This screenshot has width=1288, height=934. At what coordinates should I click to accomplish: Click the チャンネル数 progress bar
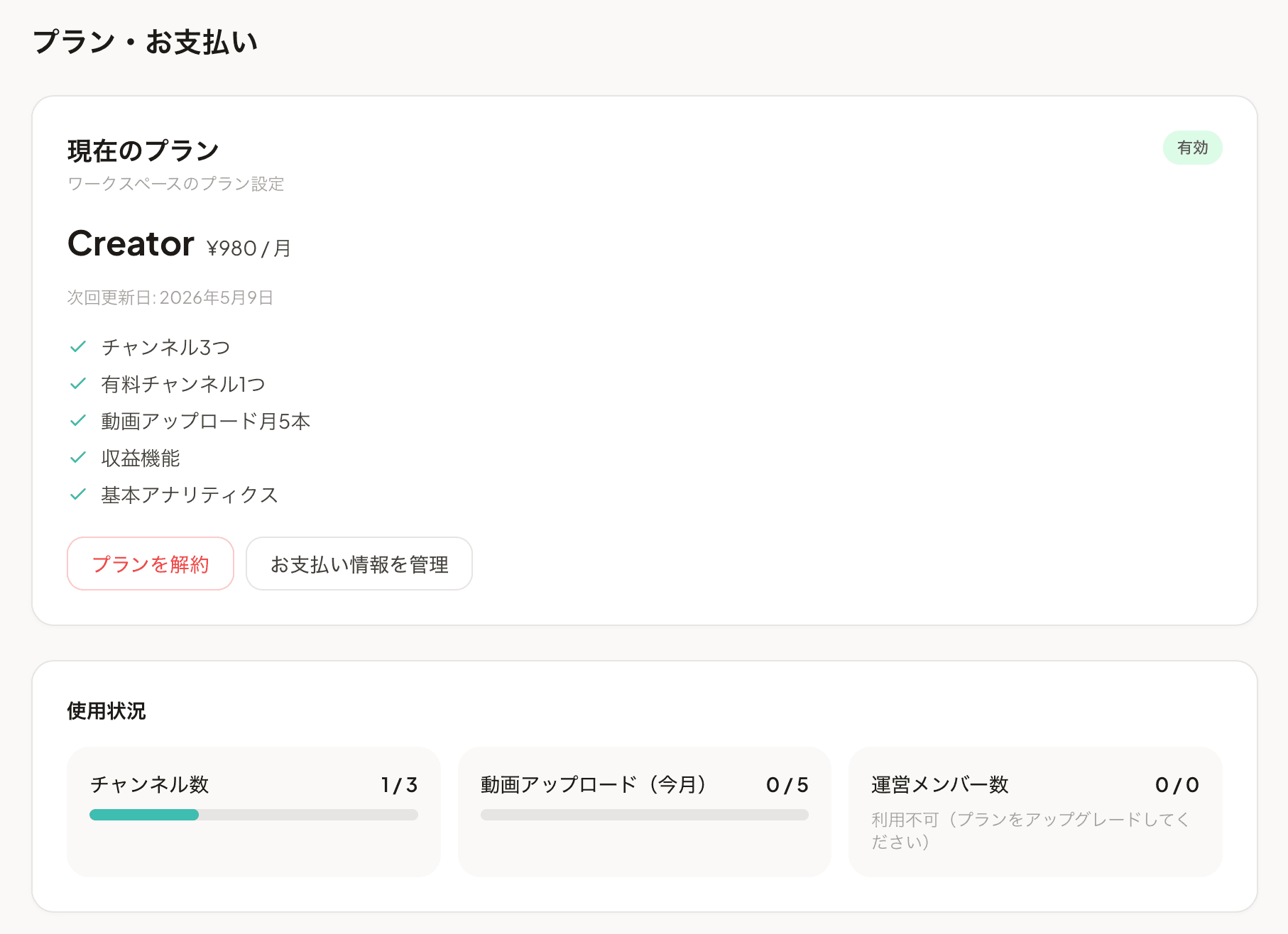click(x=253, y=815)
